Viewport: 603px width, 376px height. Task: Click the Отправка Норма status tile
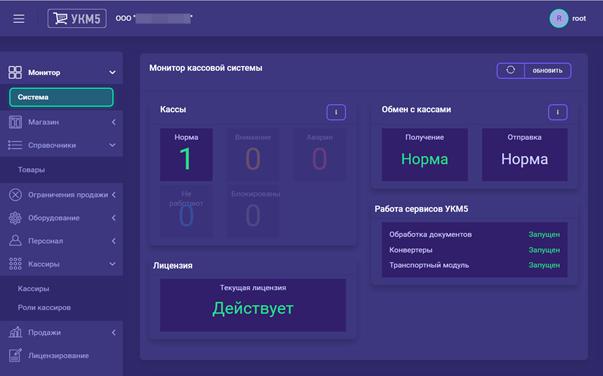pos(525,155)
